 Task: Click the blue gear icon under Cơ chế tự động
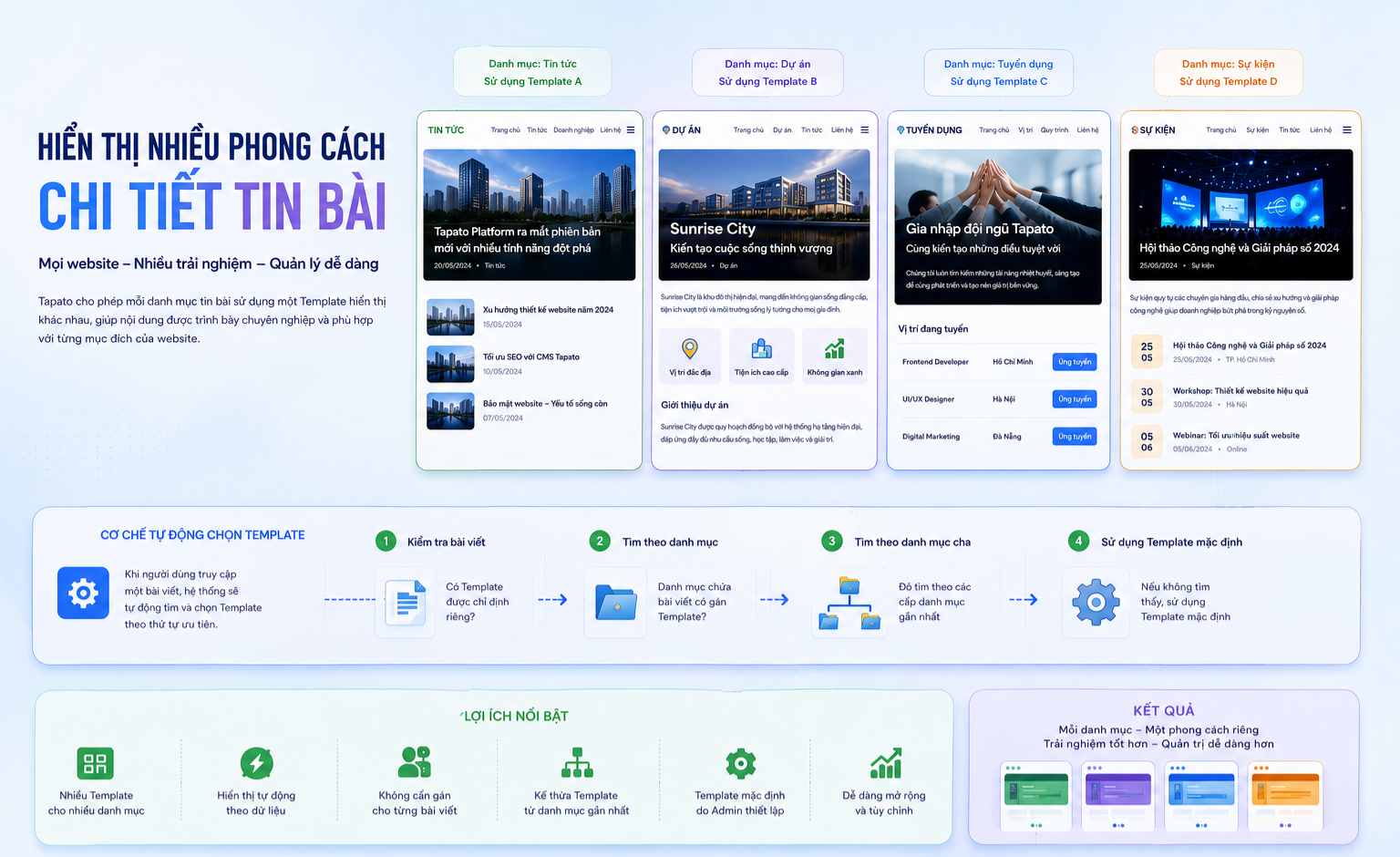(x=83, y=594)
